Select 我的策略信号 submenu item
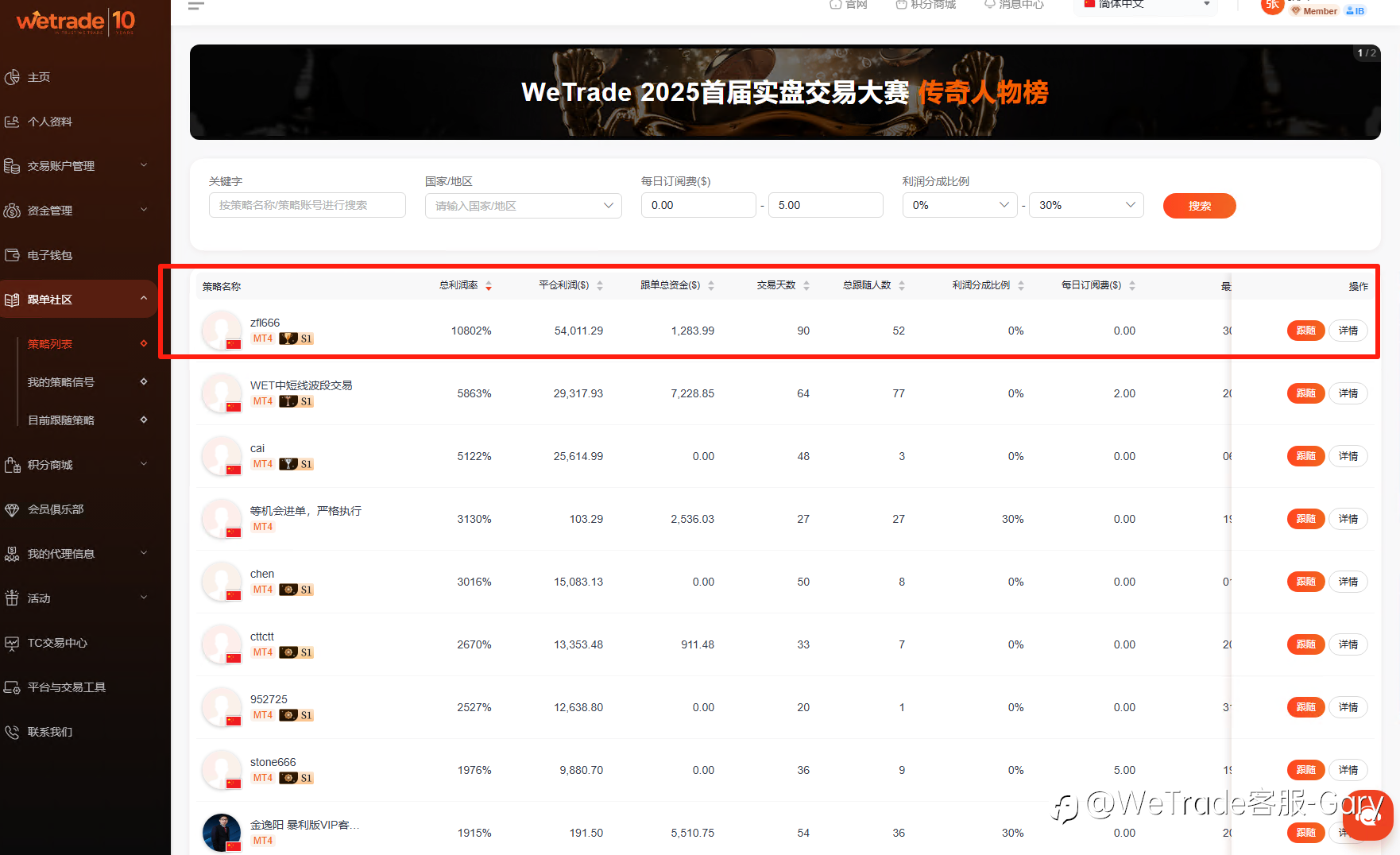The width and height of the screenshot is (1400, 855). (61, 382)
